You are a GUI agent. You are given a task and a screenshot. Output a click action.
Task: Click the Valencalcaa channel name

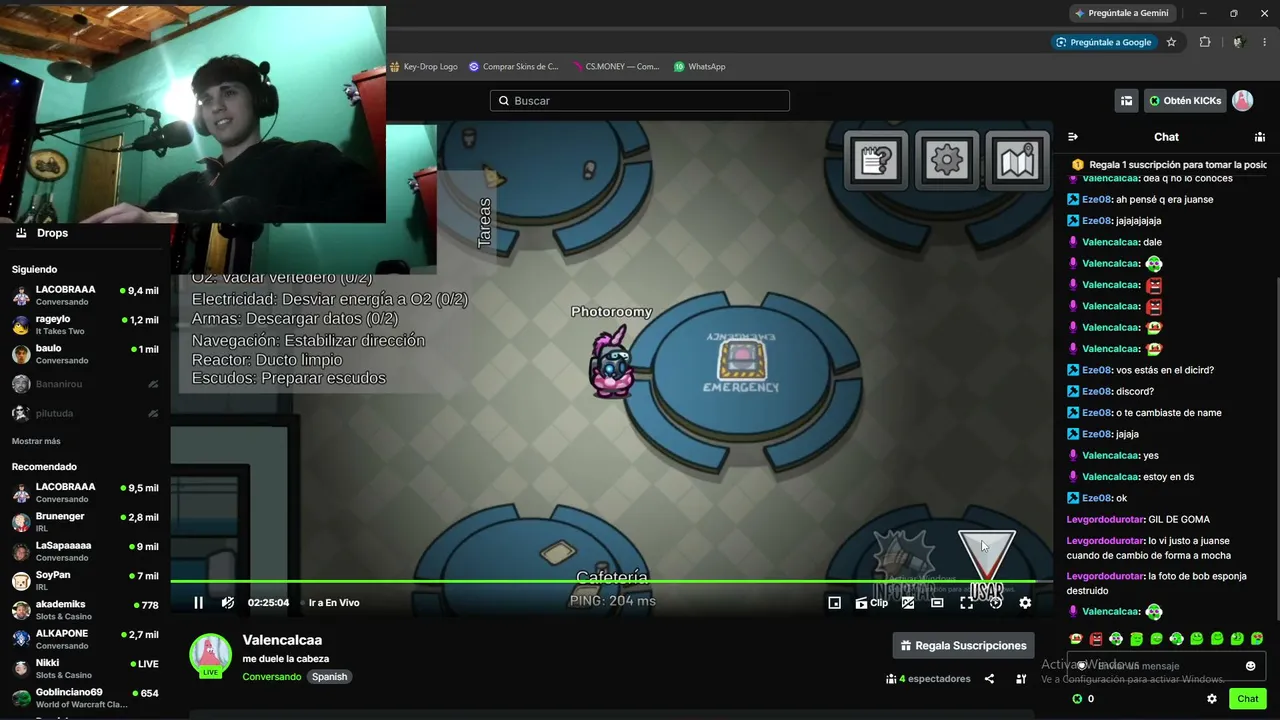282,640
